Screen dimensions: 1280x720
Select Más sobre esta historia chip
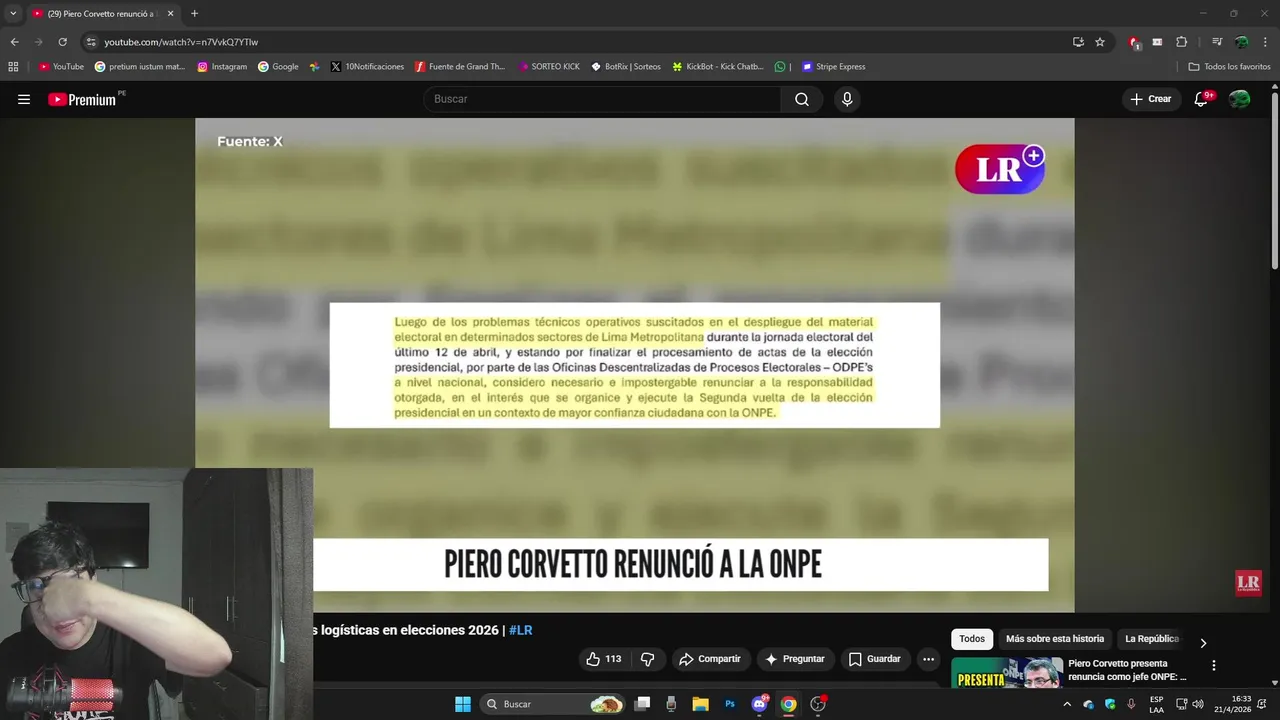1055,639
